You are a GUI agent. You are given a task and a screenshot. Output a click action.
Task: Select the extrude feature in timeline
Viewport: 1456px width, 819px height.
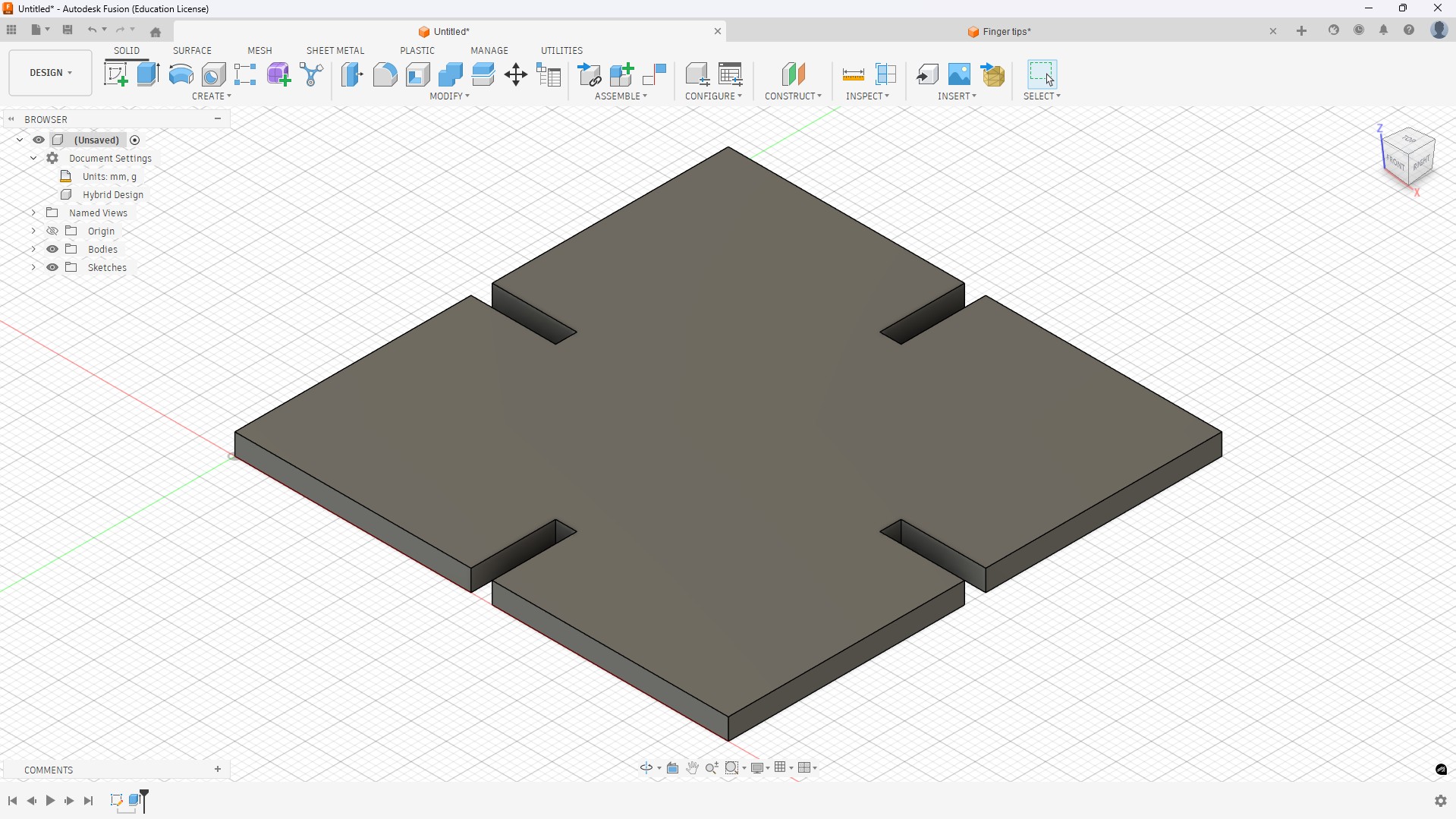point(136,800)
